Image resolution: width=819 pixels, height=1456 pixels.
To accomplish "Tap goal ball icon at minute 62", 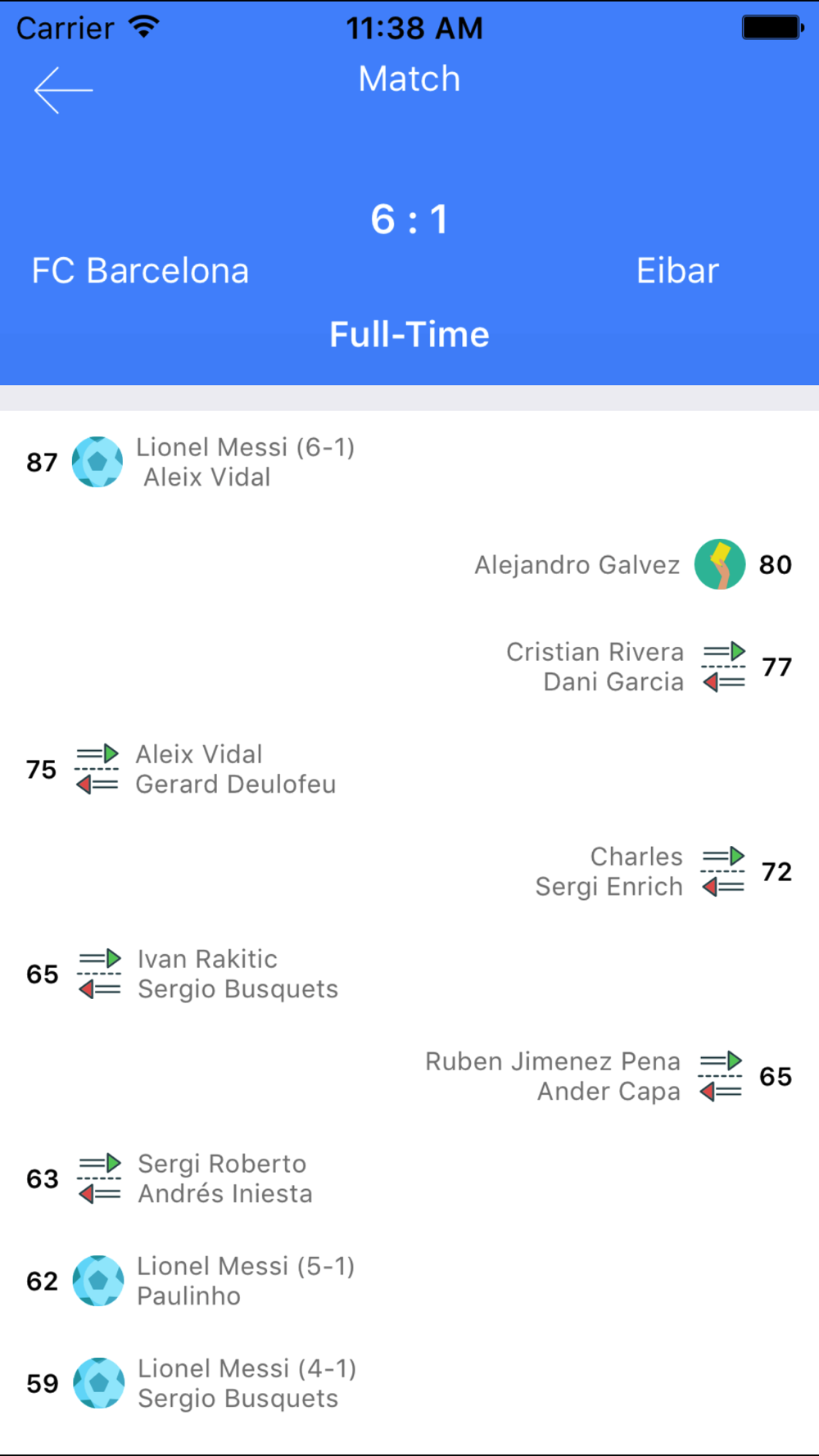I will tap(98, 1281).
